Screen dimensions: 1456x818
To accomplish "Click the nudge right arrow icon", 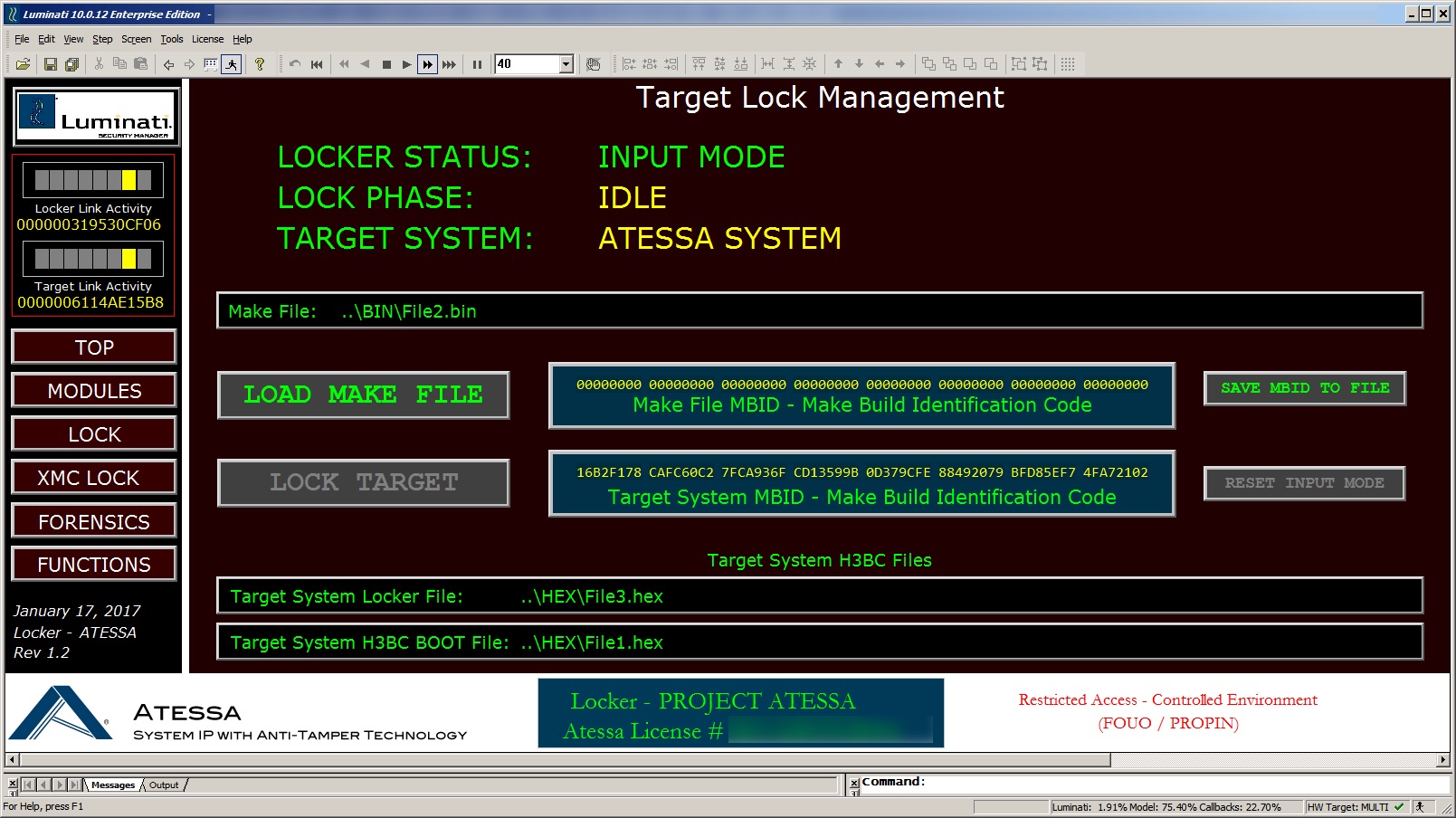I will (x=900, y=64).
